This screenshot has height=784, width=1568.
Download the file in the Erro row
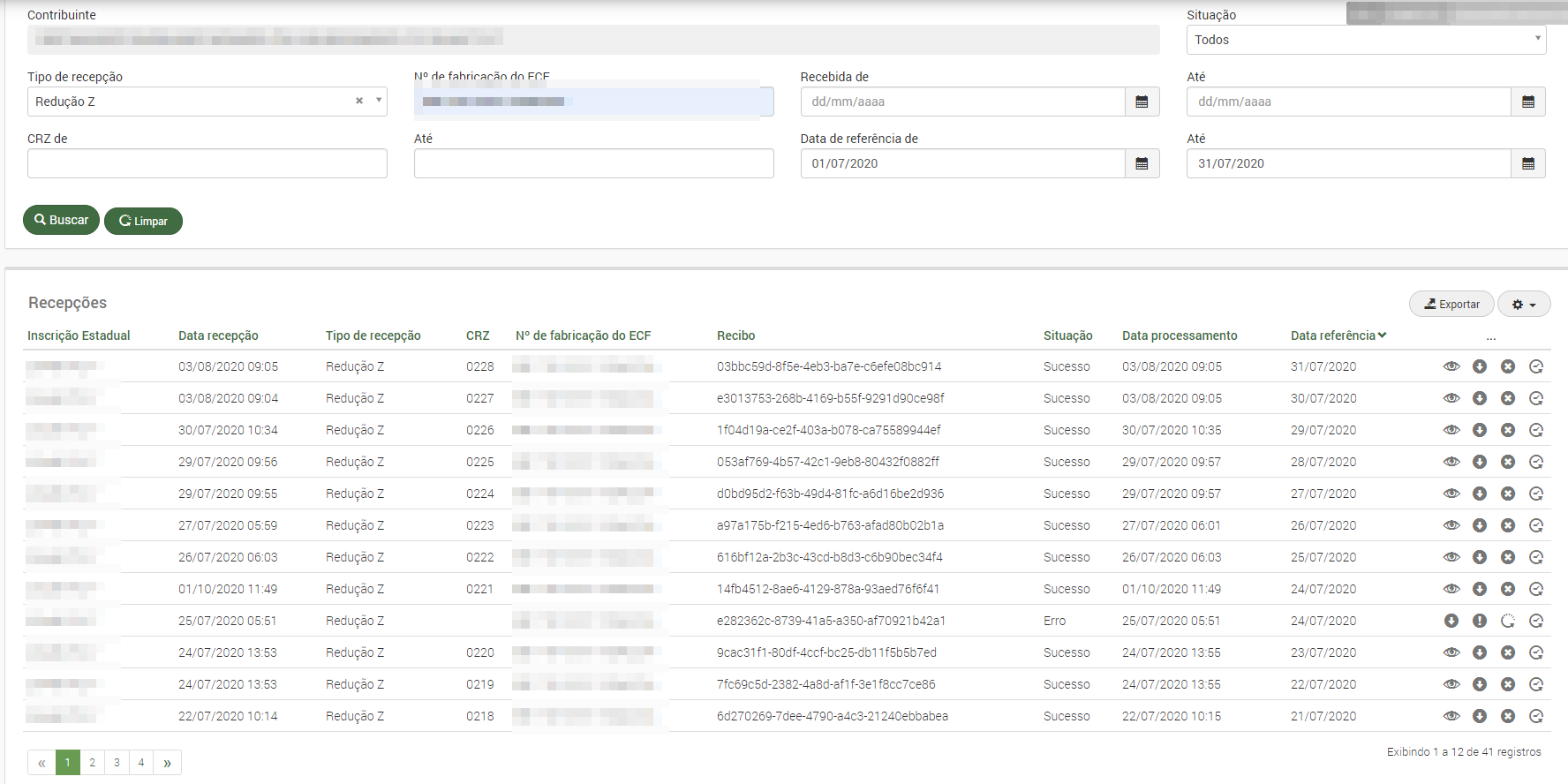(1451, 621)
